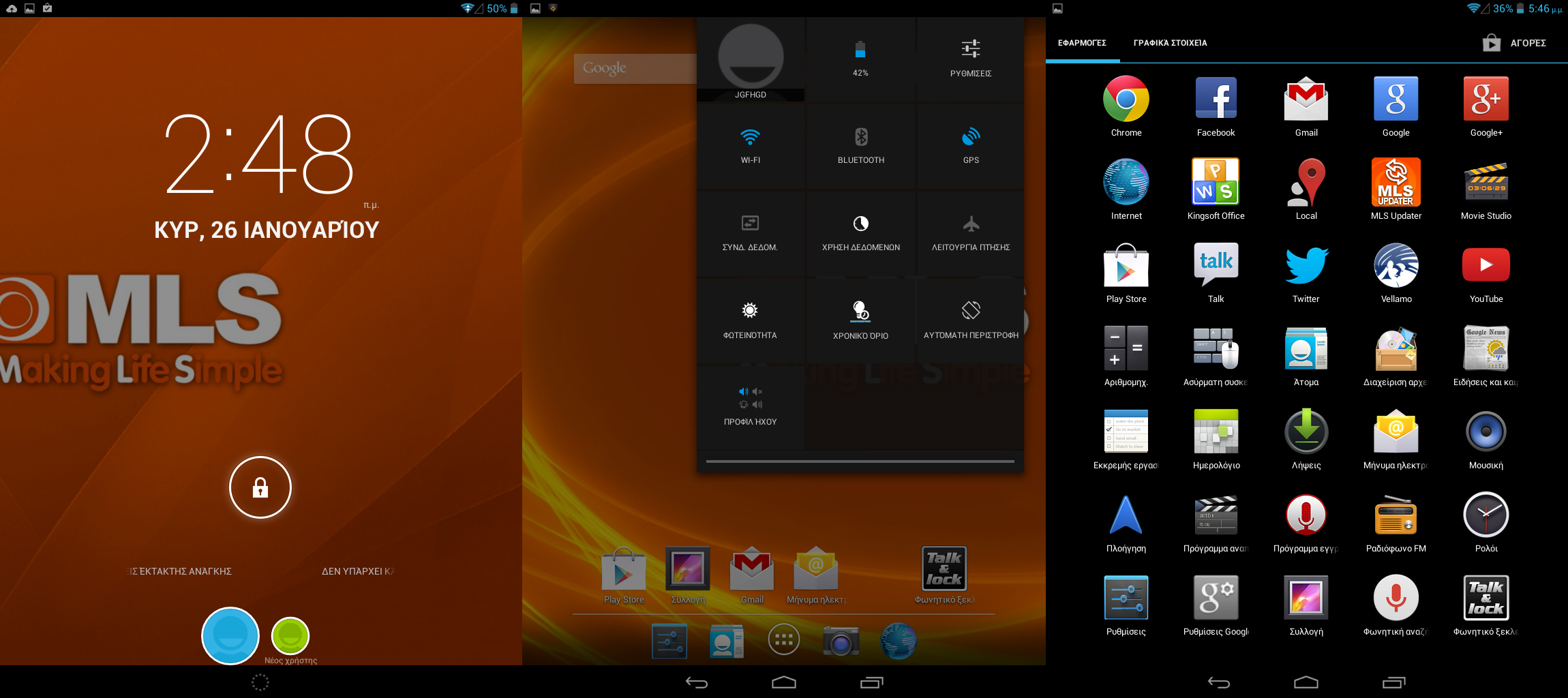
Task: Open the Ρολόι clock app
Action: click(x=1486, y=515)
